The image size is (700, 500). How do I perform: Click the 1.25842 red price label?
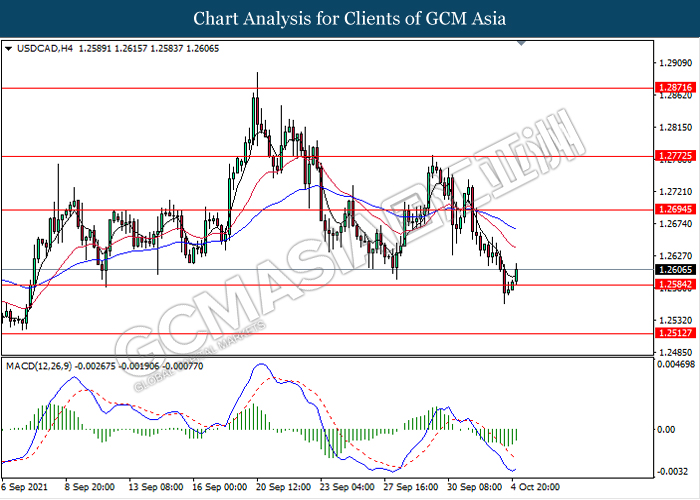675,284
